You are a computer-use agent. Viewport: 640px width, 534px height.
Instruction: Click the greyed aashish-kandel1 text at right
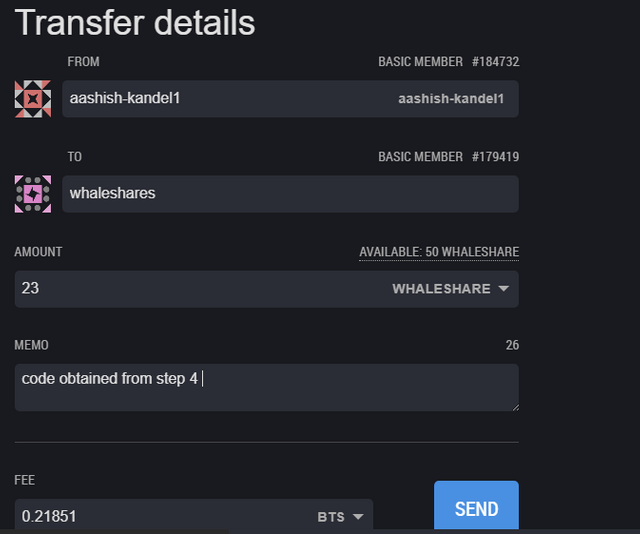point(451,99)
